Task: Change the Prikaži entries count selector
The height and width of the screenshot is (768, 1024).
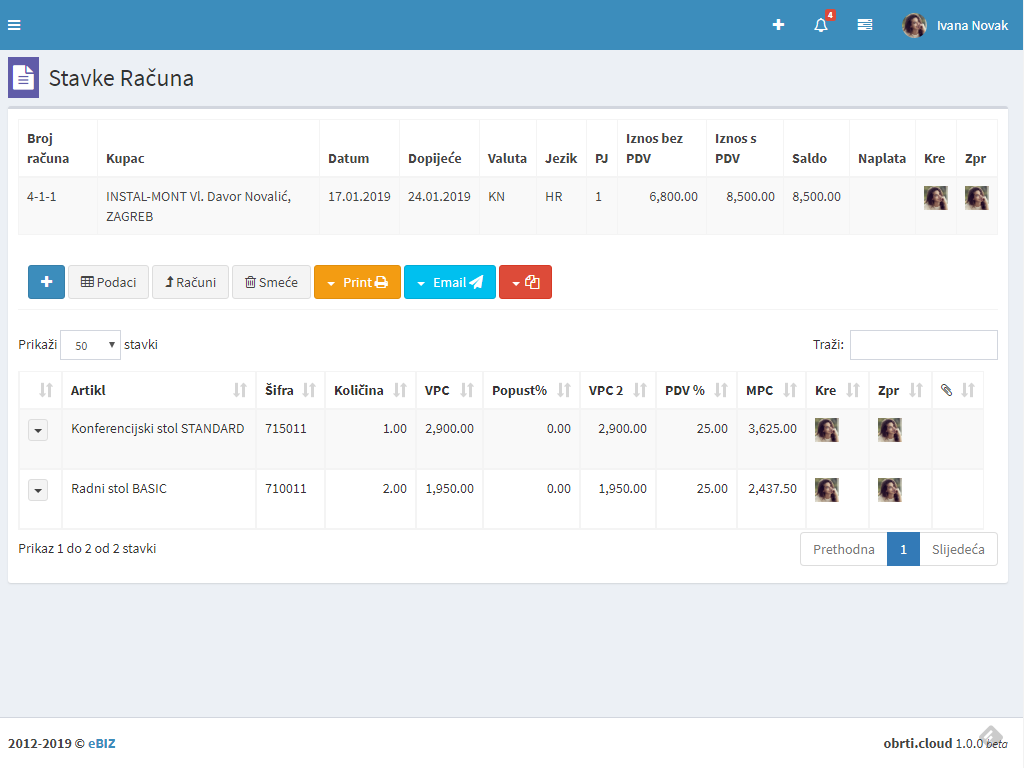Action: [x=90, y=345]
